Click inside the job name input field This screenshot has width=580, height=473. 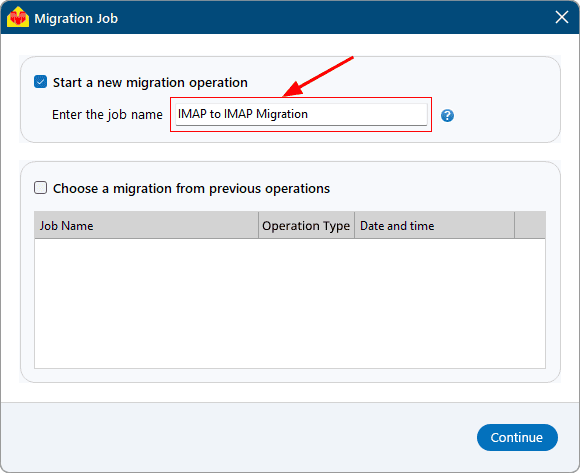pyautogui.click(x=301, y=114)
